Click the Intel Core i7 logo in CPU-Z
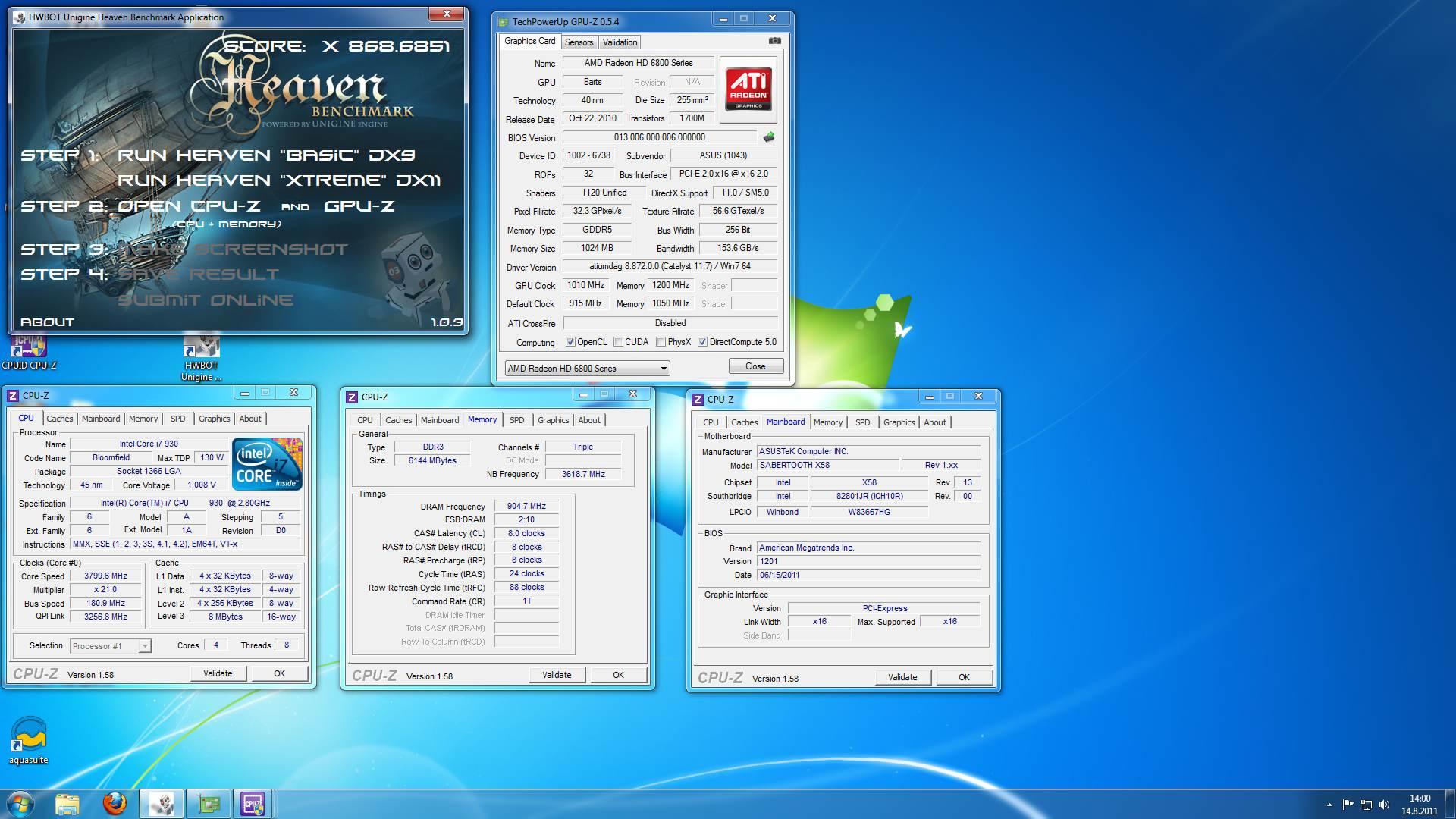The image size is (1456, 819). click(267, 463)
